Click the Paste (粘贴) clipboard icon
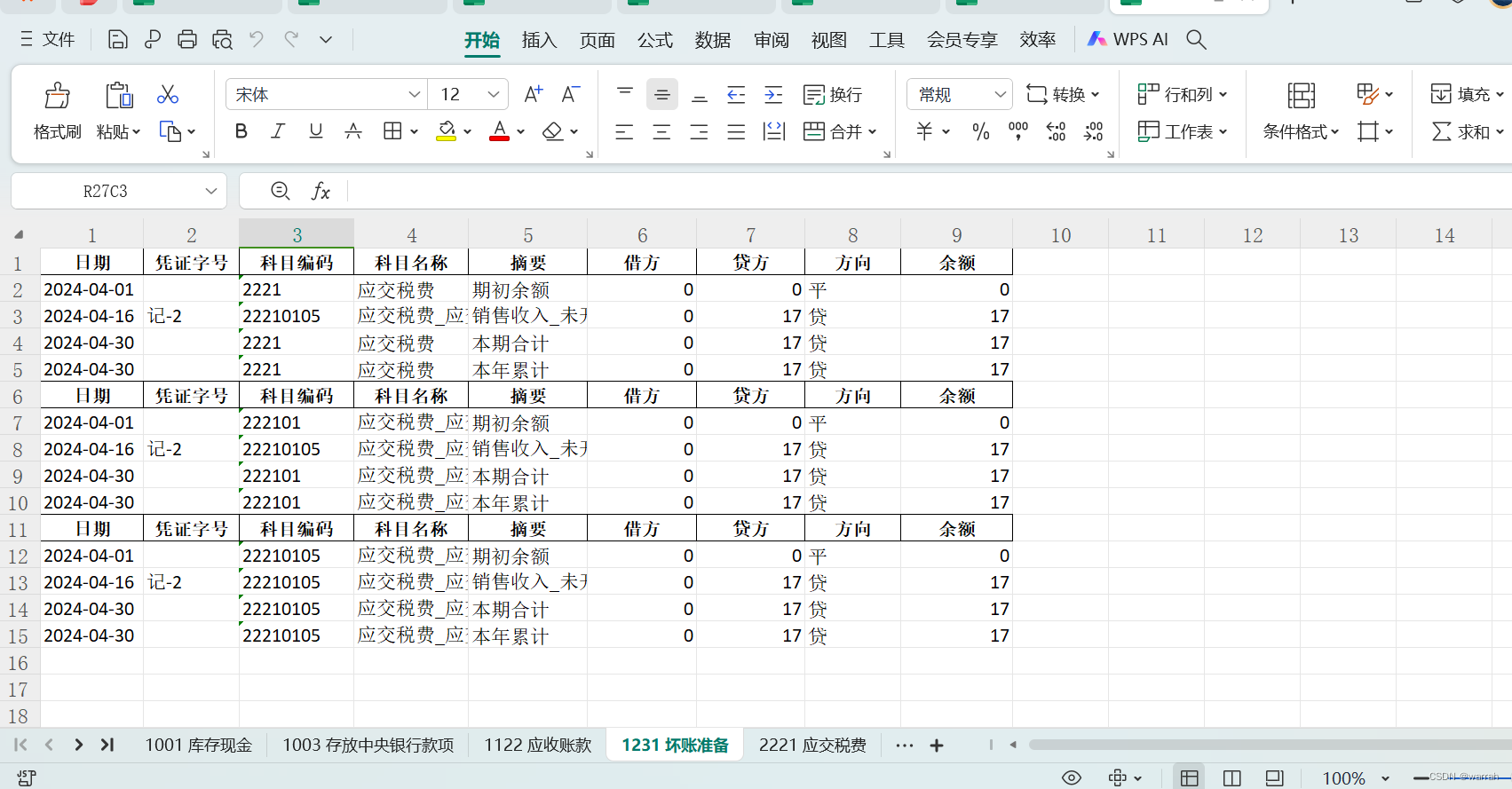The image size is (1512, 789). (x=119, y=95)
